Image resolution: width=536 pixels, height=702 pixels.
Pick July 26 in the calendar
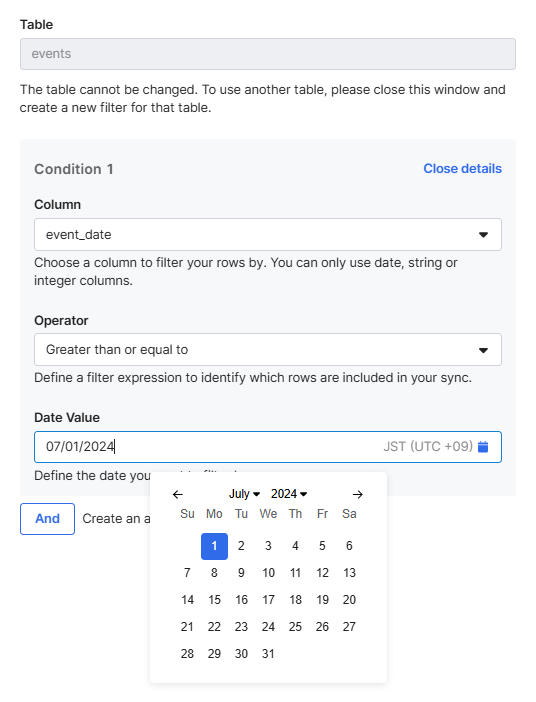point(322,627)
